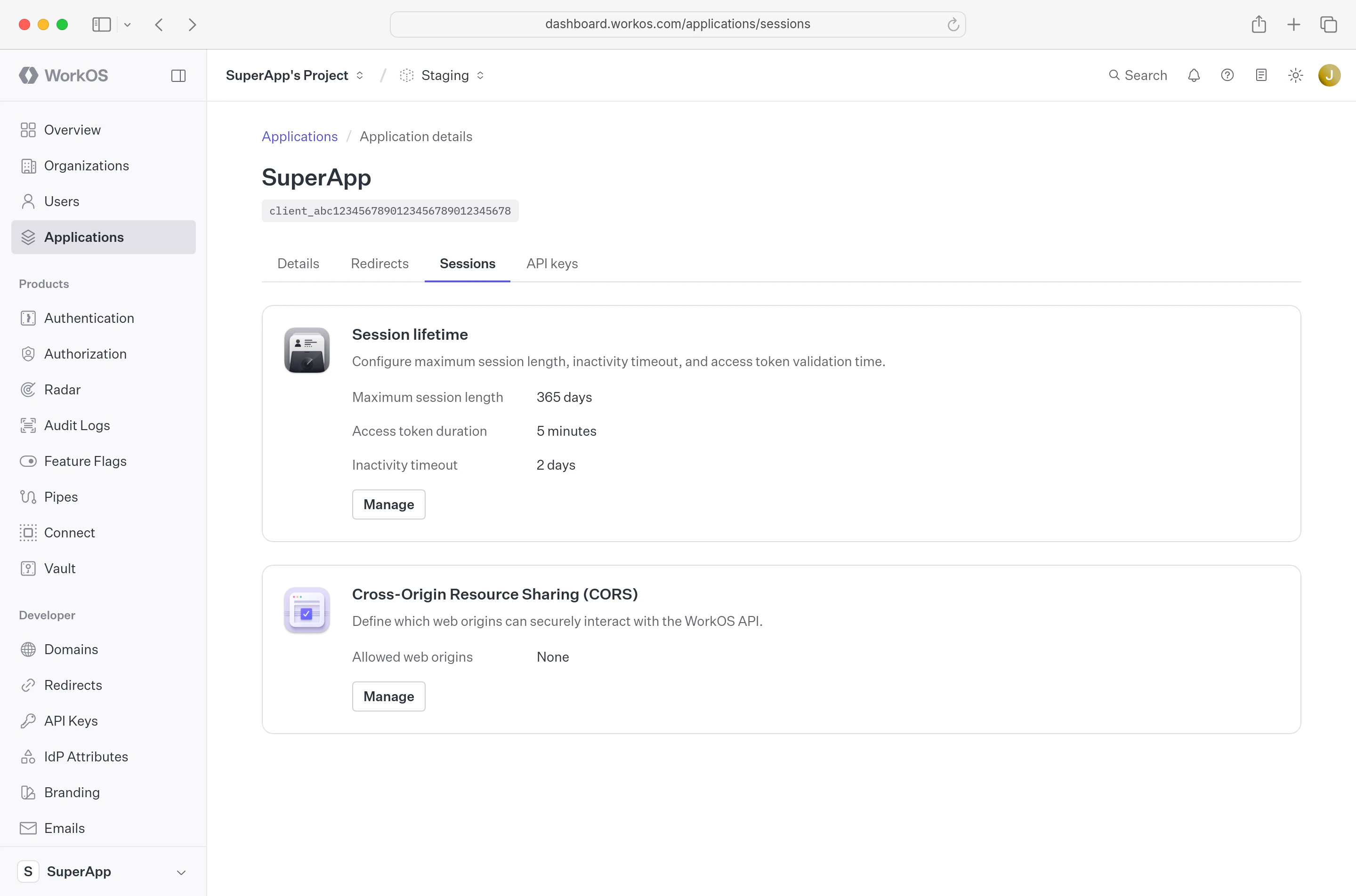Show browser tab overview
The height and width of the screenshot is (896, 1356).
[x=1329, y=24]
